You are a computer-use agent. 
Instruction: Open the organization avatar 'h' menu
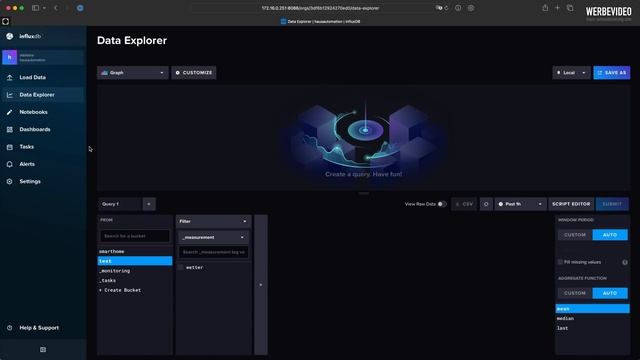pos(9,58)
